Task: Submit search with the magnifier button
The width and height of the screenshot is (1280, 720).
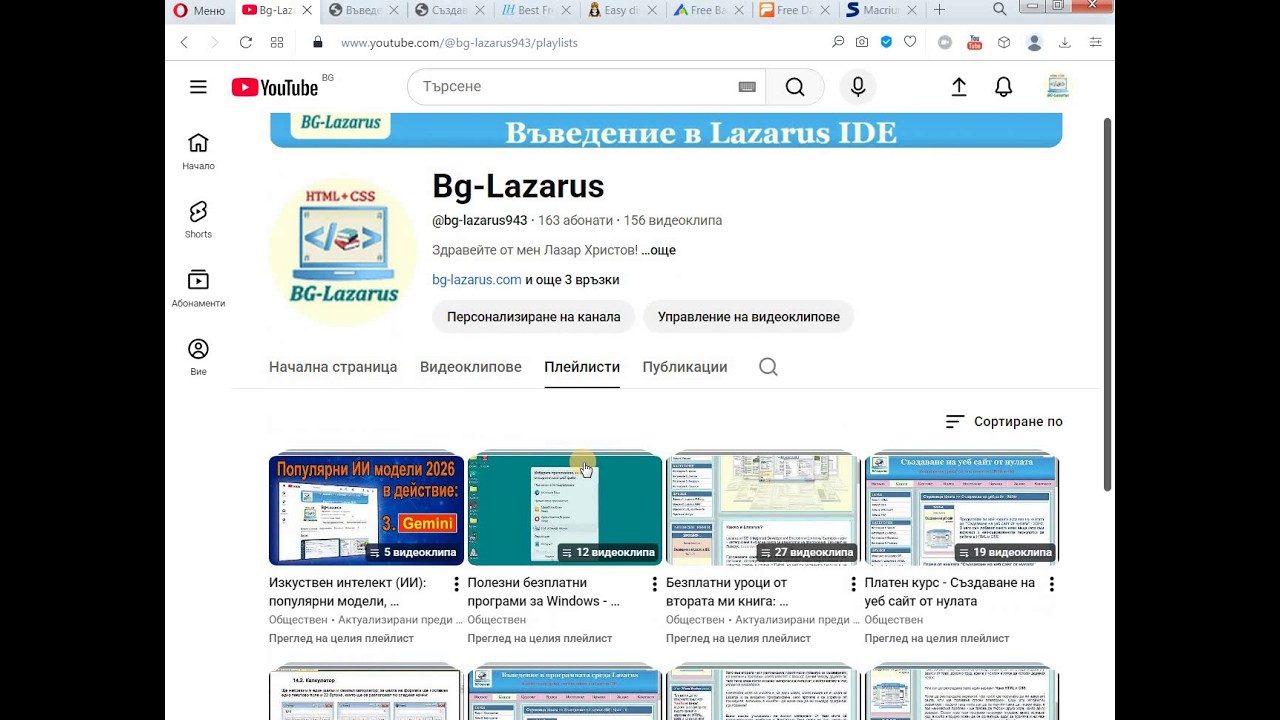Action: (x=795, y=87)
